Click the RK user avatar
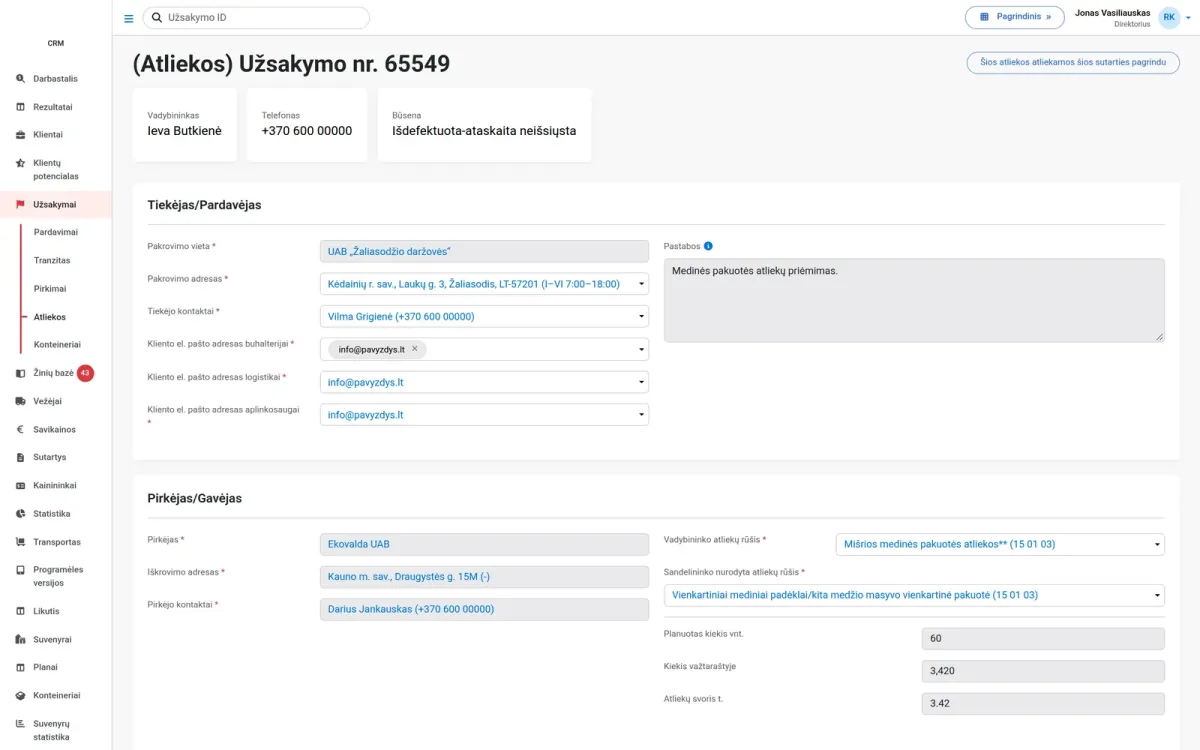 tap(1169, 17)
